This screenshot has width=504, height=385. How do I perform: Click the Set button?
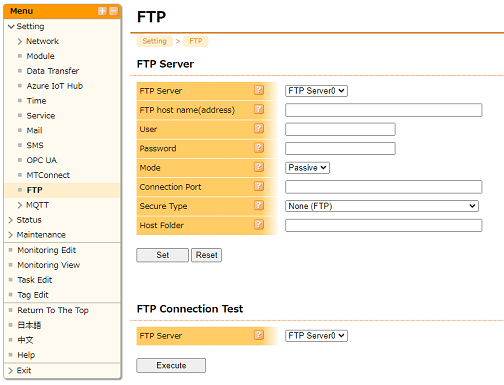[x=162, y=255]
